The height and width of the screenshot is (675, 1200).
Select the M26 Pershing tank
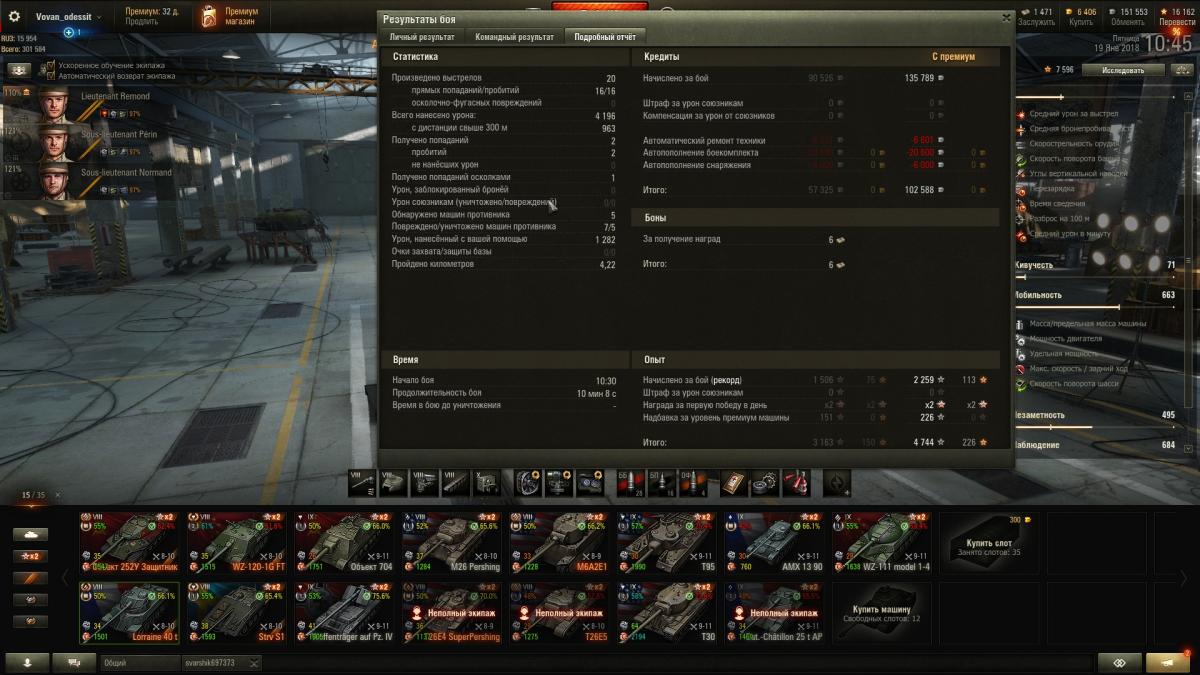452,543
